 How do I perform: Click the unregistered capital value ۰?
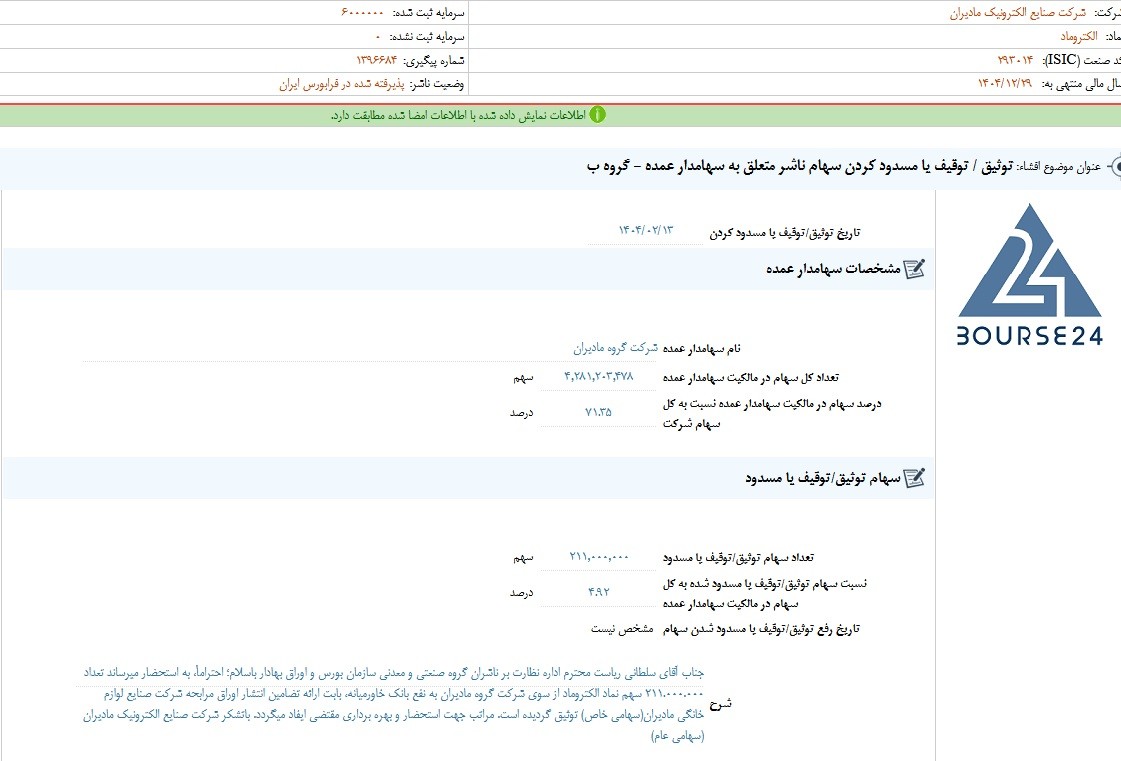click(378, 36)
